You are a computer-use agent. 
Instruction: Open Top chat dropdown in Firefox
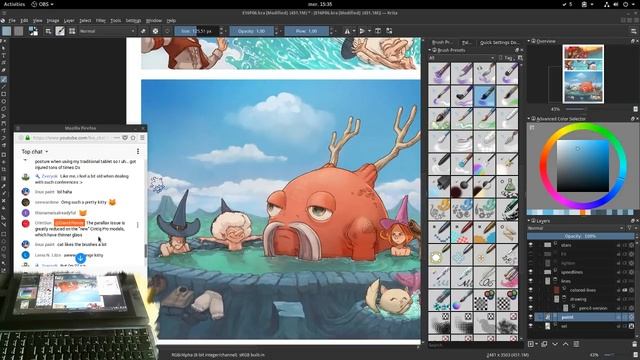(35, 151)
